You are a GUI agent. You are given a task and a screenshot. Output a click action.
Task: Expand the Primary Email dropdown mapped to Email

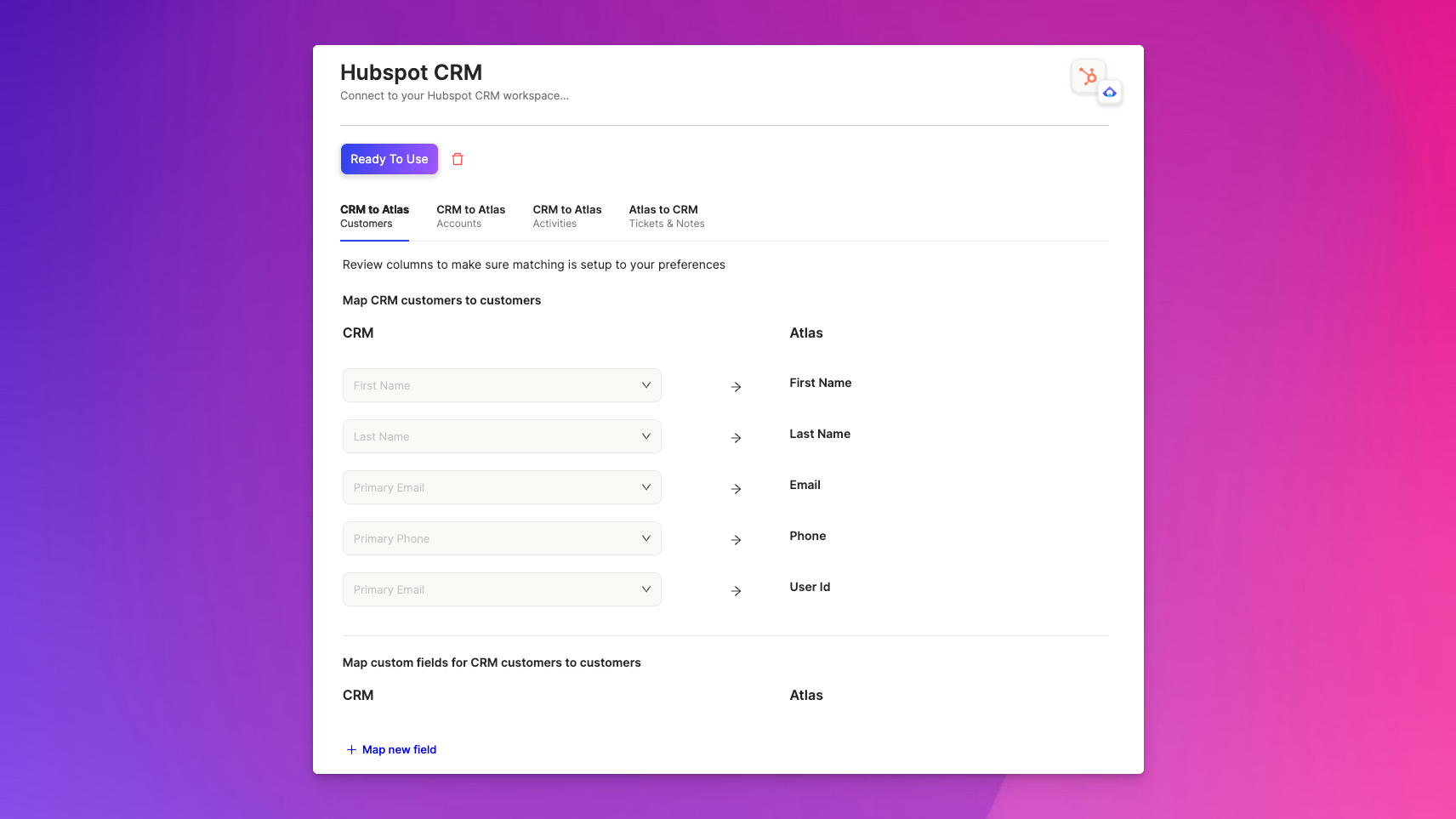(502, 487)
